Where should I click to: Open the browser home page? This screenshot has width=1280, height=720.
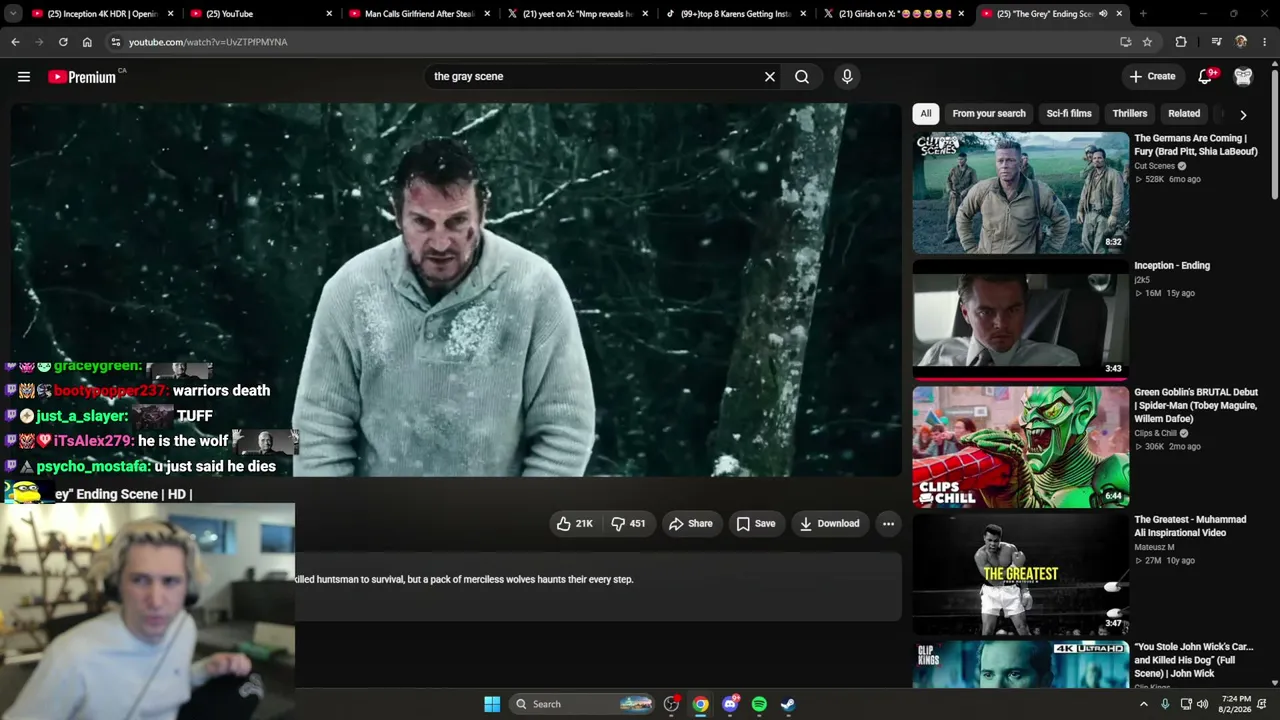[87, 42]
